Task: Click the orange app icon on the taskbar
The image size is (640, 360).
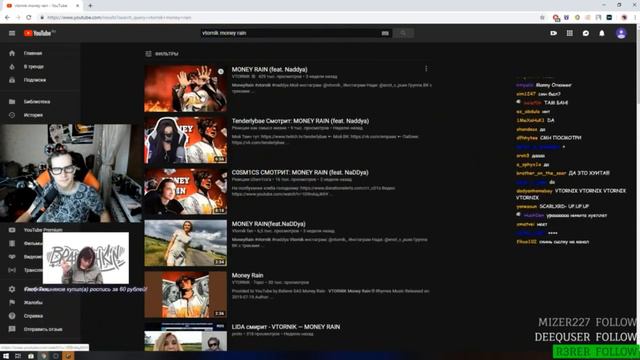Action: 68,356
